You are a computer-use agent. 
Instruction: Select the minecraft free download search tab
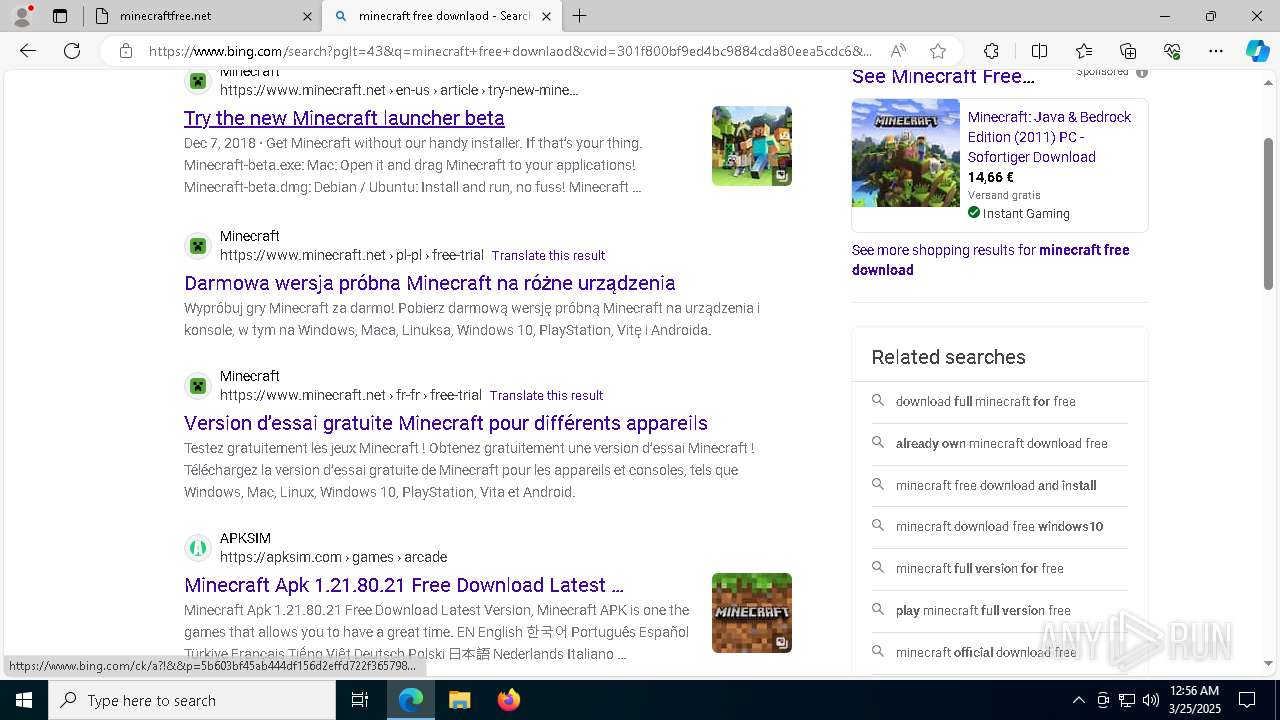tap(443, 16)
